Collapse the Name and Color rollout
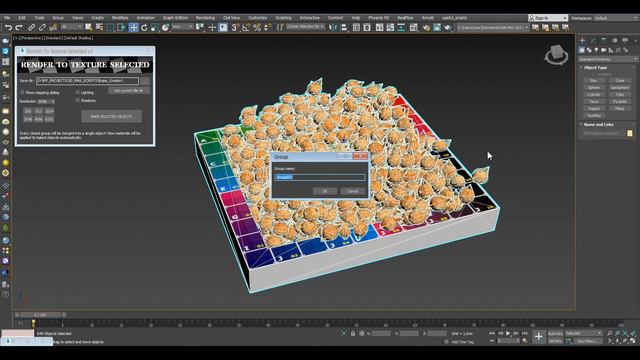640x360 pixels. (x=598, y=124)
